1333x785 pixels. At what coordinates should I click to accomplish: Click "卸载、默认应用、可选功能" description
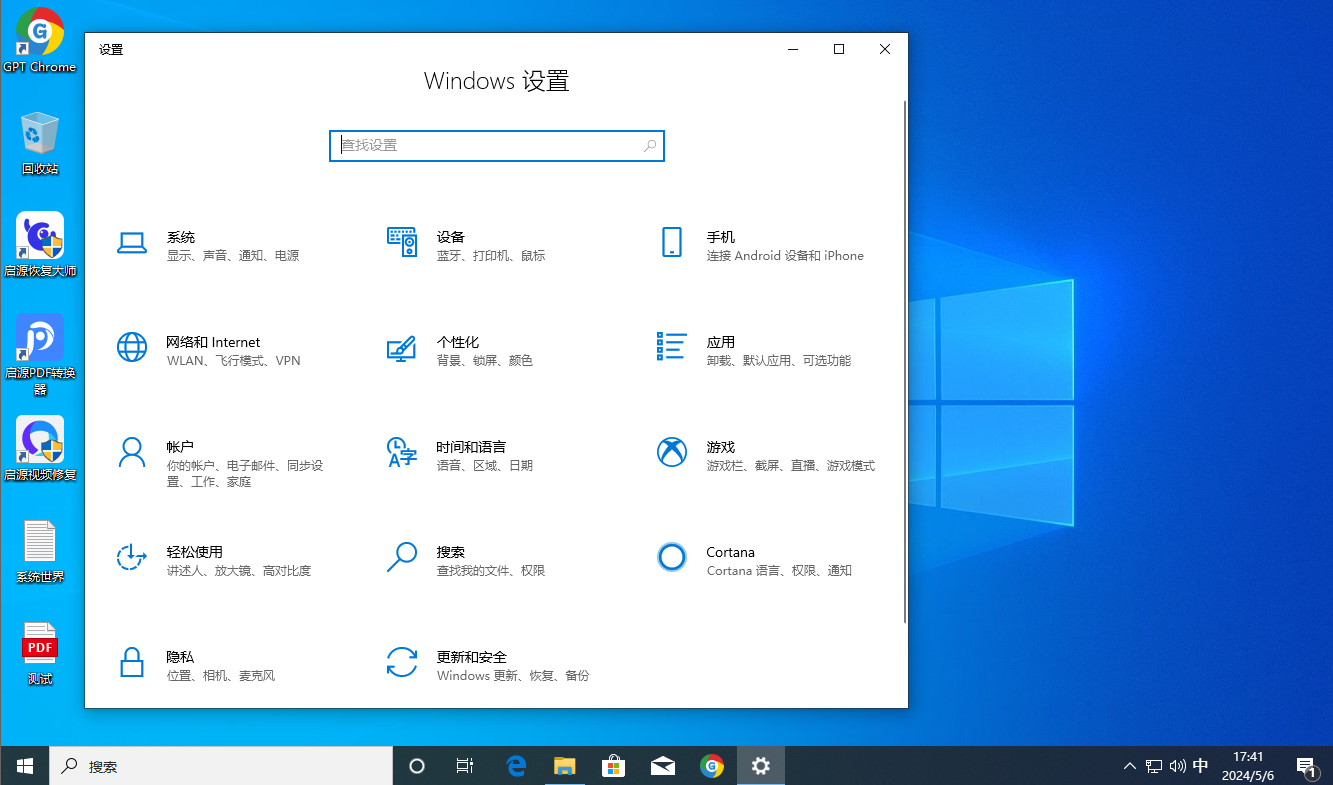779,361
